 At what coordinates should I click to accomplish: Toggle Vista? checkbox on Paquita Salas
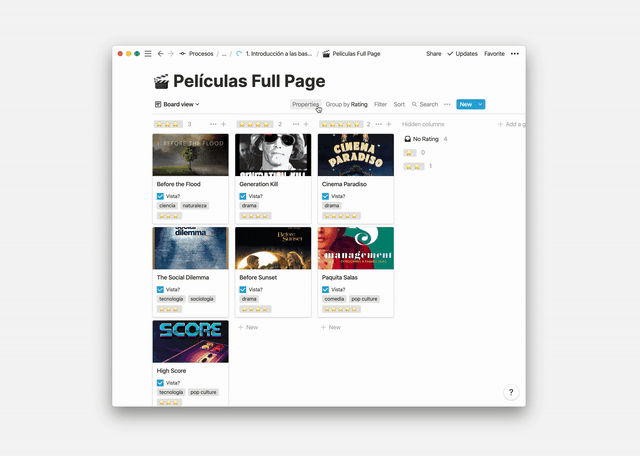[x=325, y=289]
